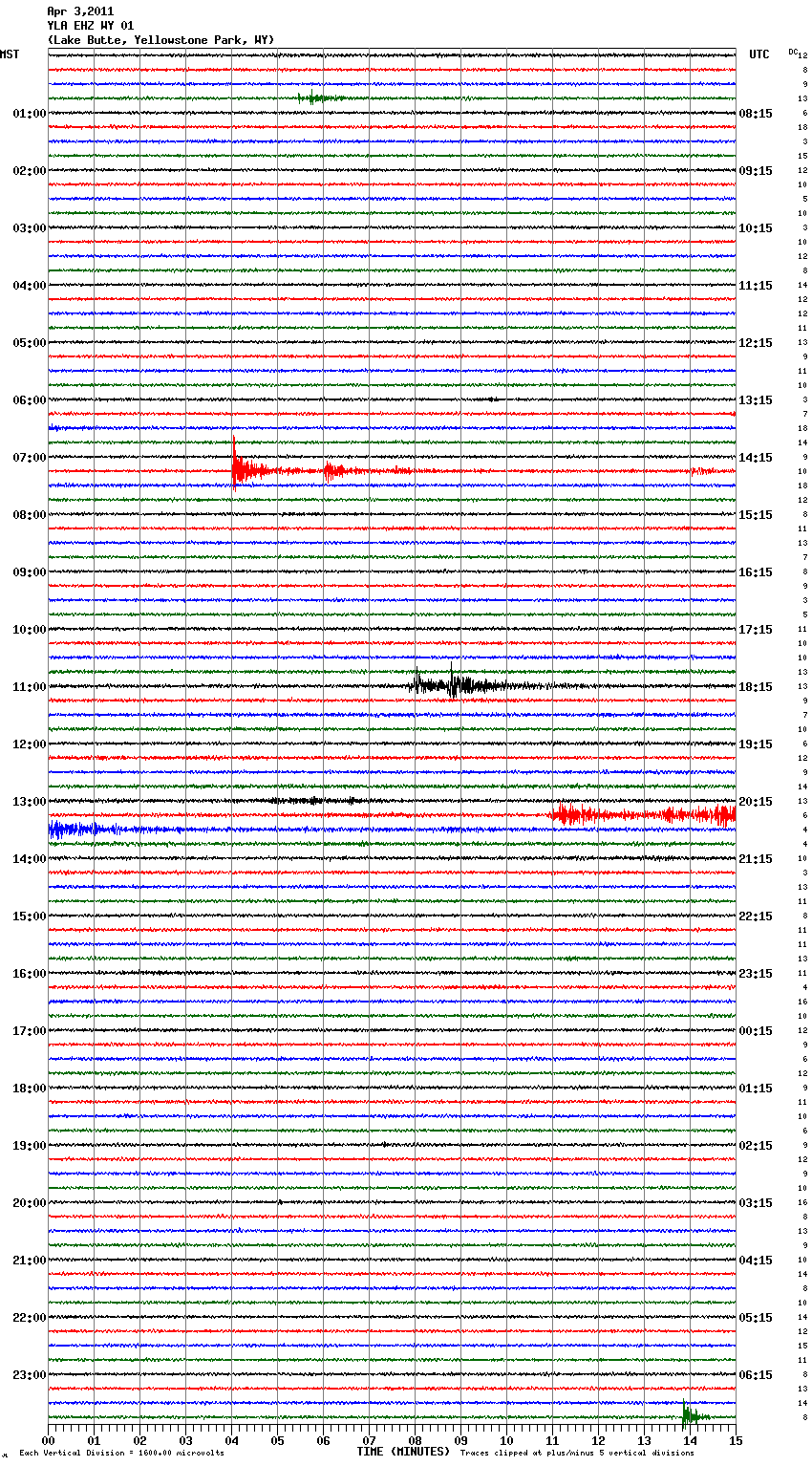Click 'Traces clipped at plus/minus 5 vertical divisions' note
812x1466 pixels.
click(x=577, y=1453)
